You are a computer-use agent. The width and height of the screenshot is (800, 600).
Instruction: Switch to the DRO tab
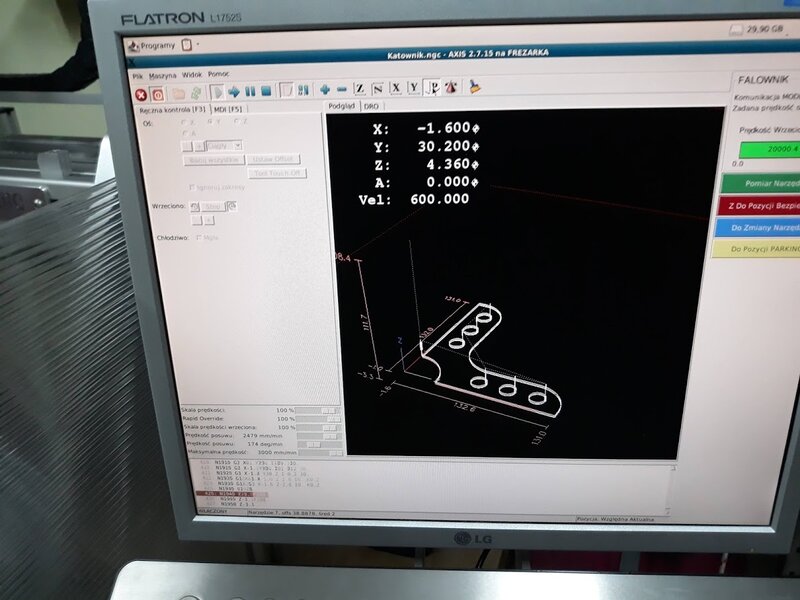371,106
